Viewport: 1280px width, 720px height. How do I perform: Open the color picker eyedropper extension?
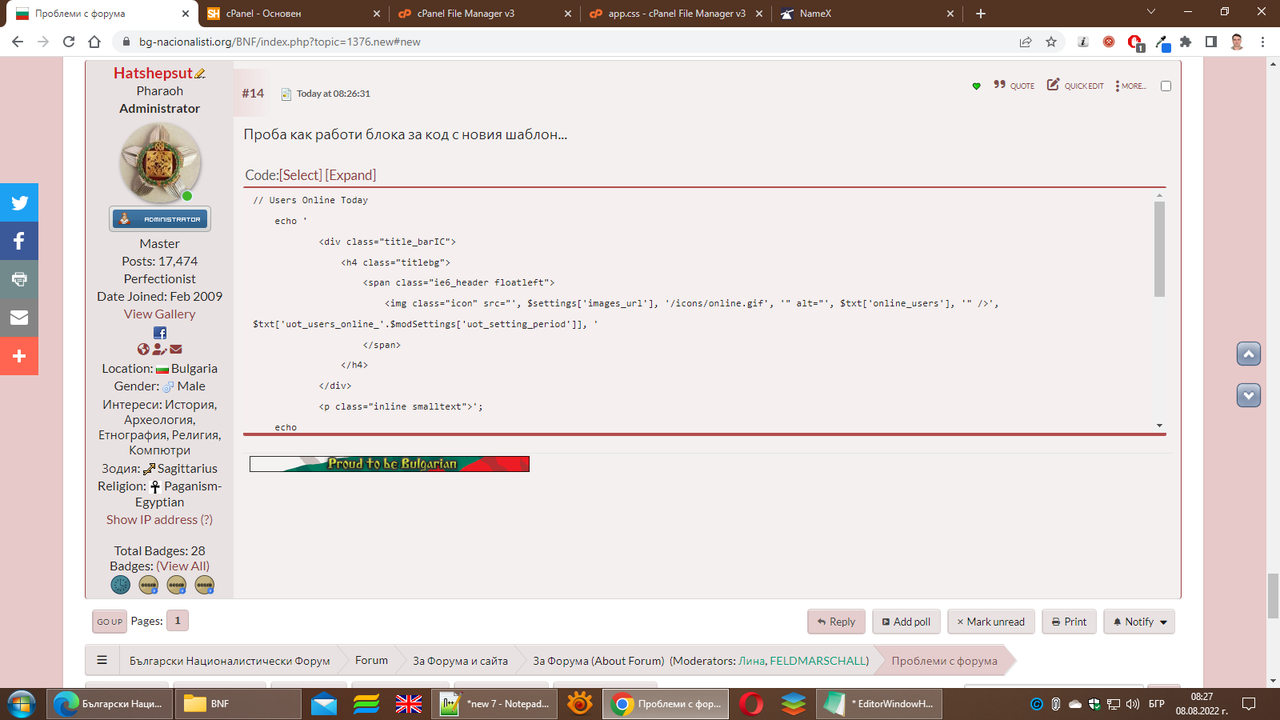coord(1161,42)
